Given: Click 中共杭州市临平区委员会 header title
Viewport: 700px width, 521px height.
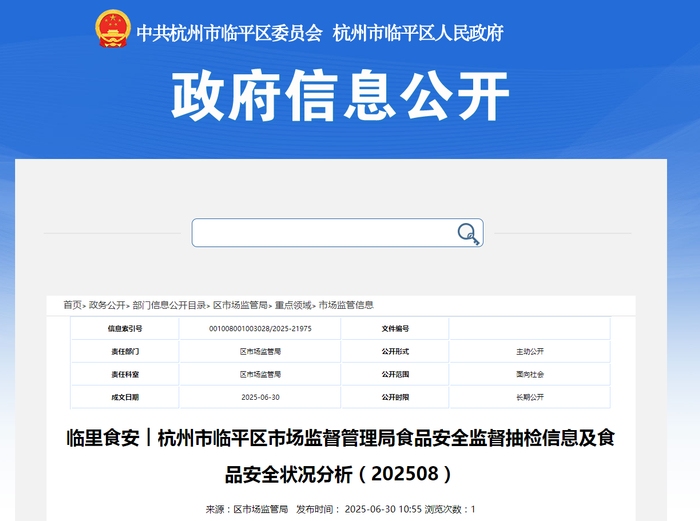Looking at the screenshot, I should point(229,33).
